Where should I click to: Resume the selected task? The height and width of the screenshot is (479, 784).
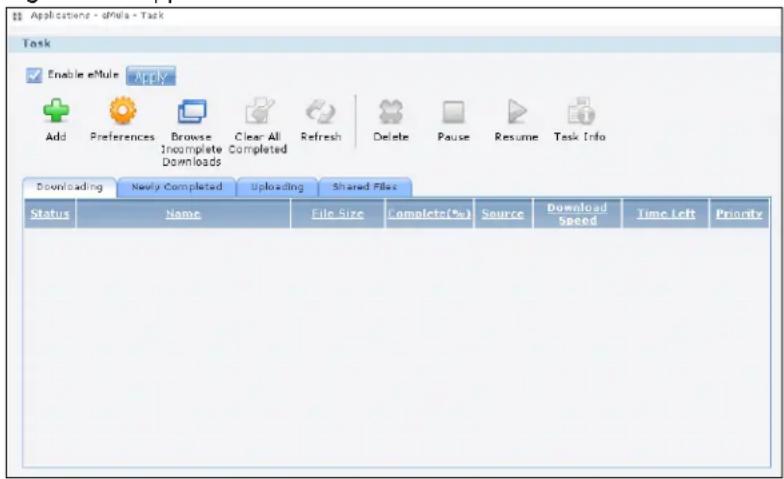pos(516,111)
